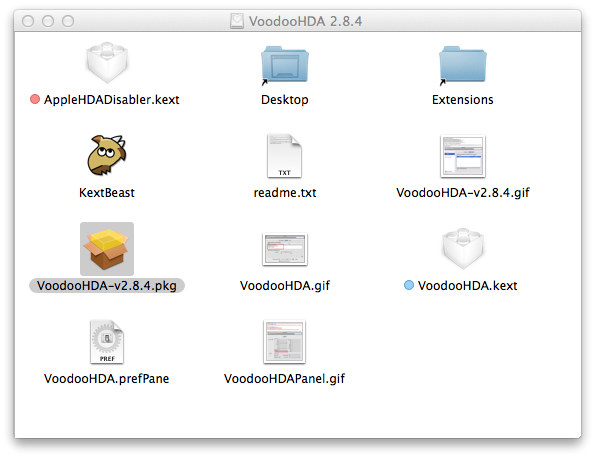Select the VoodooHDA.gif image thumbnail
The height and width of the screenshot is (458, 595).
point(285,249)
